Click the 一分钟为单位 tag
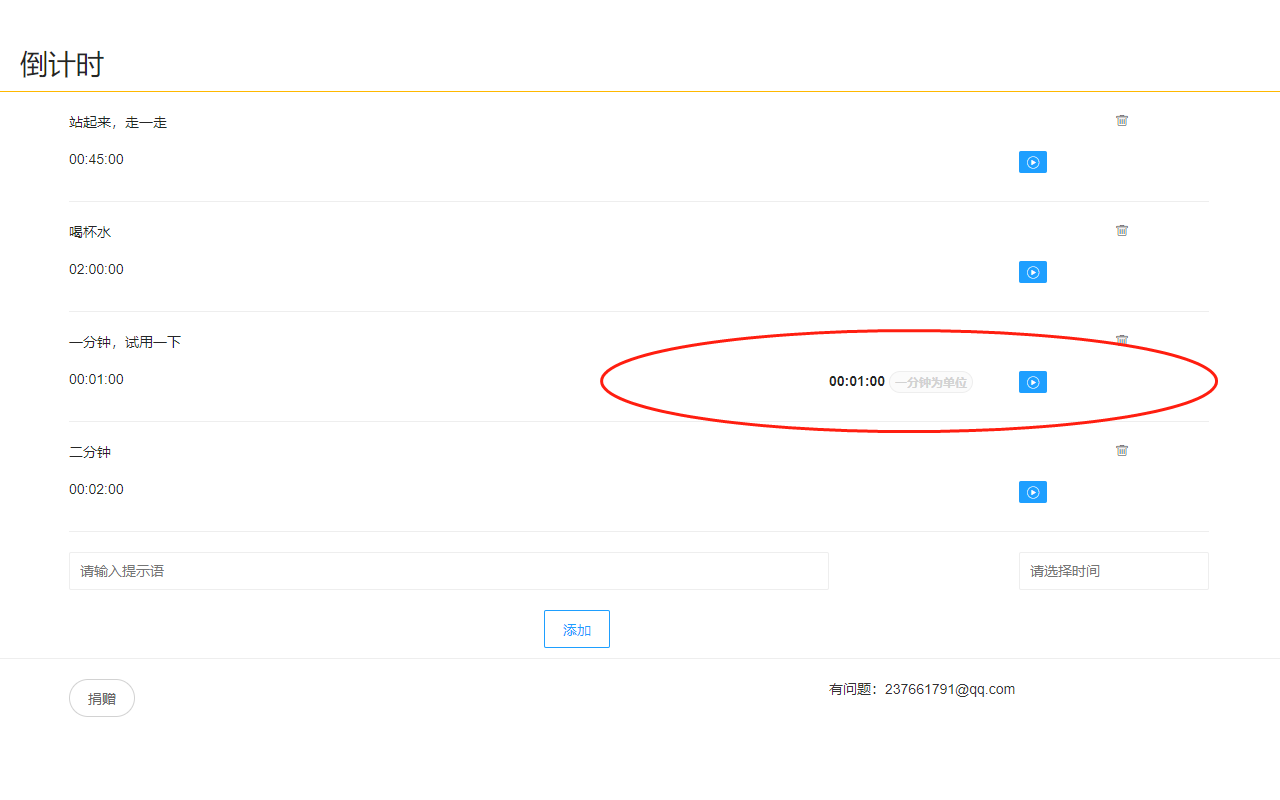1280x800 pixels. pyautogui.click(x=931, y=382)
